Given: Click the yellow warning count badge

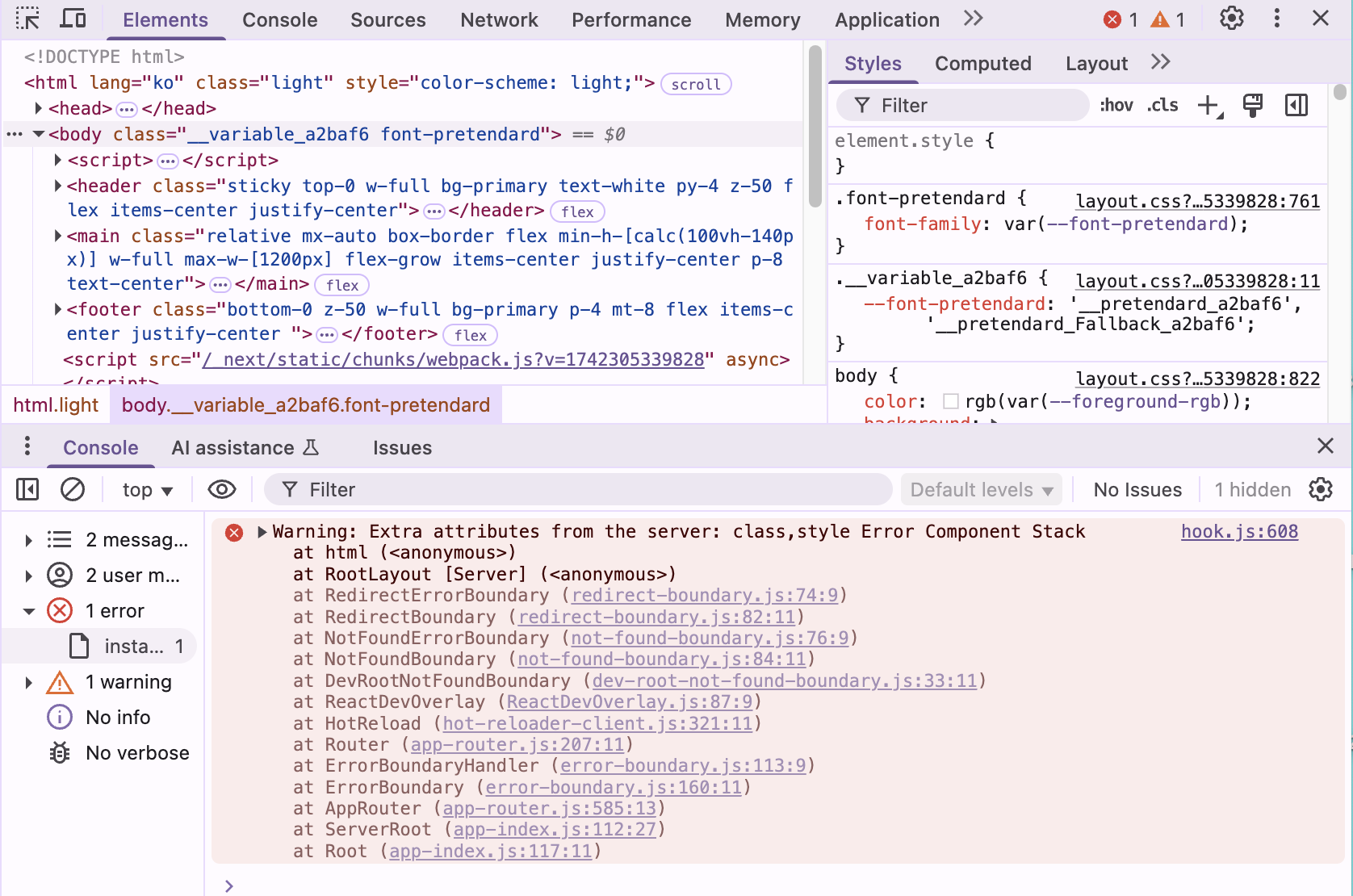Looking at the screenshot, I should (1168, 19).
